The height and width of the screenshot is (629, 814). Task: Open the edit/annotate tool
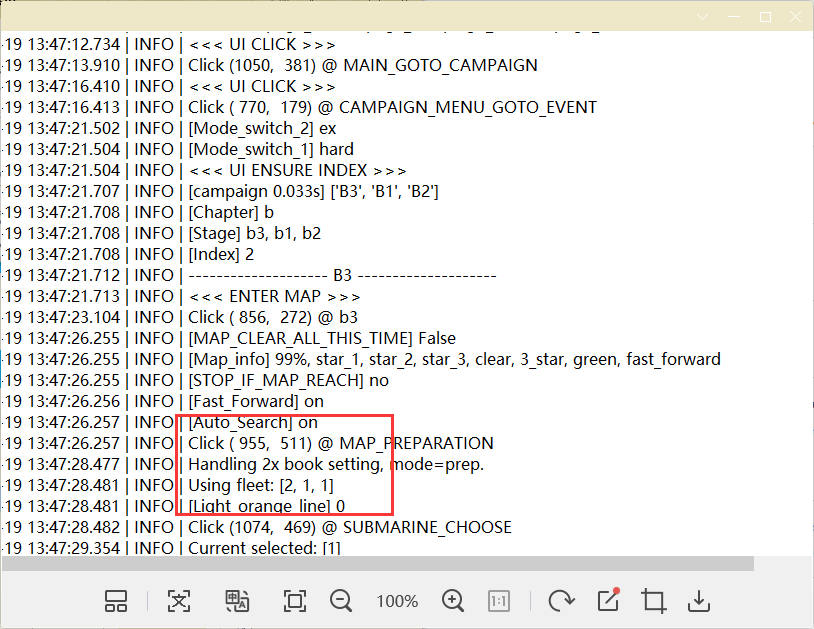(x=608, y=600)
